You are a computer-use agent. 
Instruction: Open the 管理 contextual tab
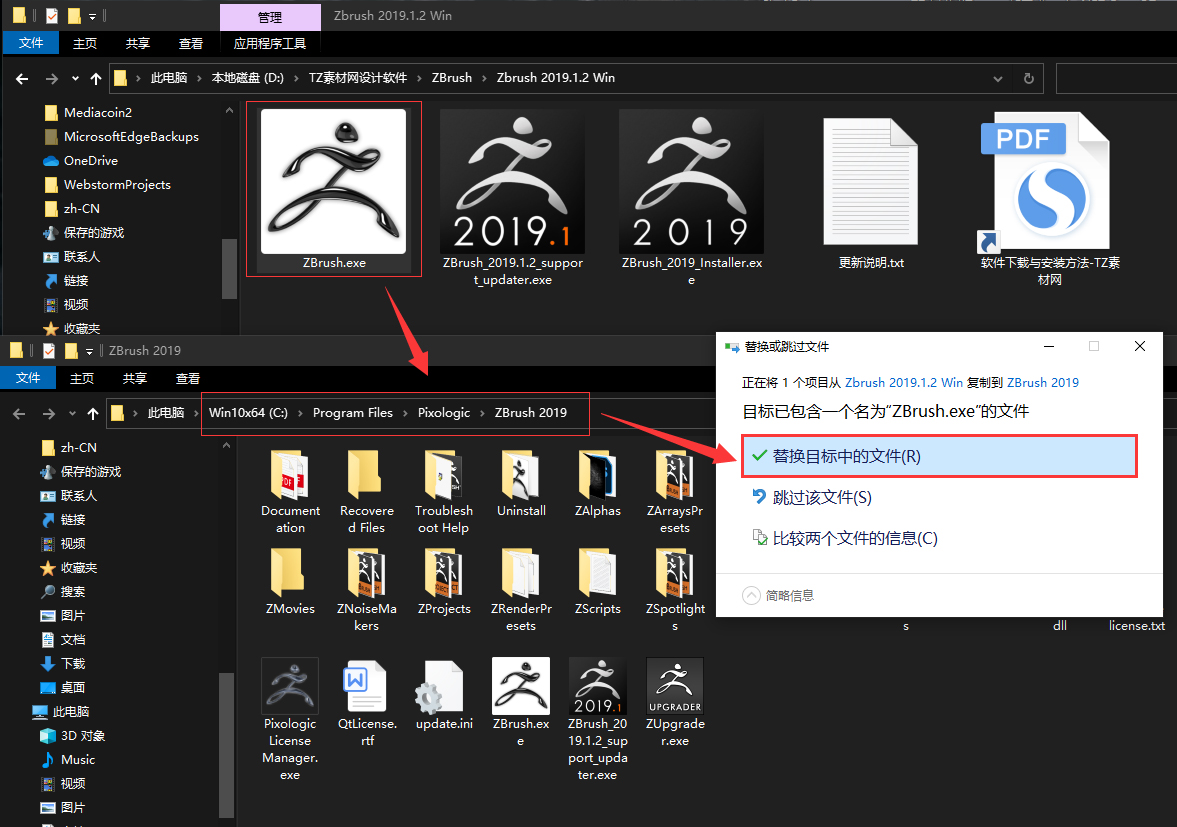pos(270,17)
